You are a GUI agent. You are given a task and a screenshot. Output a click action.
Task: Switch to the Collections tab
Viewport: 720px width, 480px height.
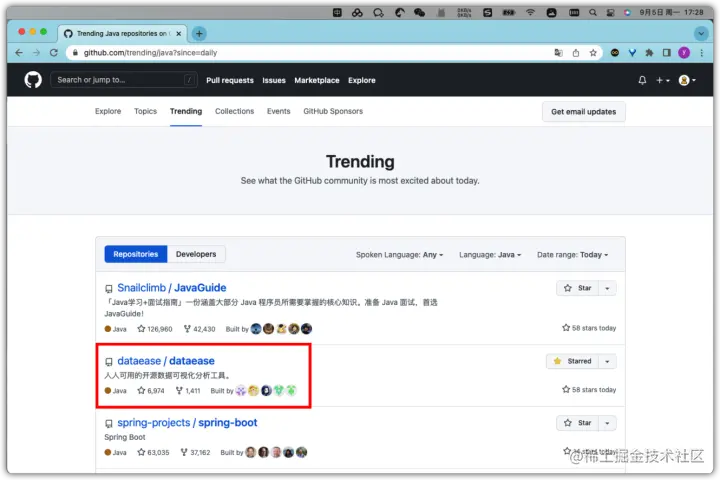coord(234,111)
